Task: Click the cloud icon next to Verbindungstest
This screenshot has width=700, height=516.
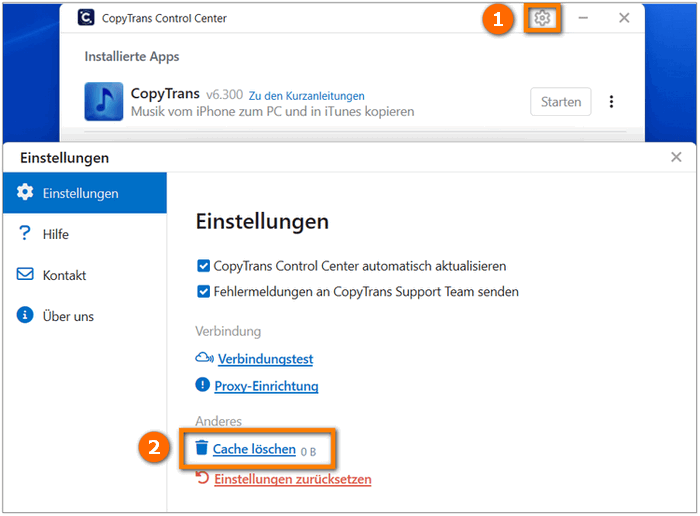Action: [x=204, y=358]
